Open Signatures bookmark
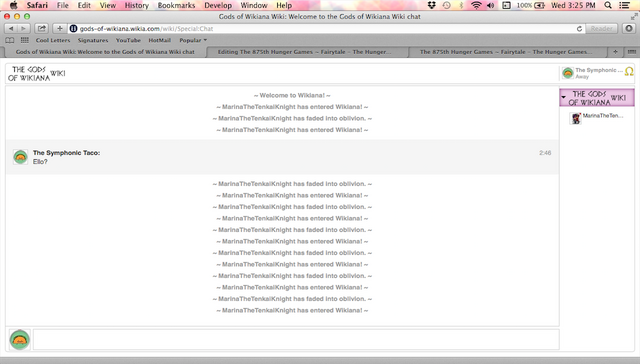Screen dimensions: 640x364 coord(93,40)
